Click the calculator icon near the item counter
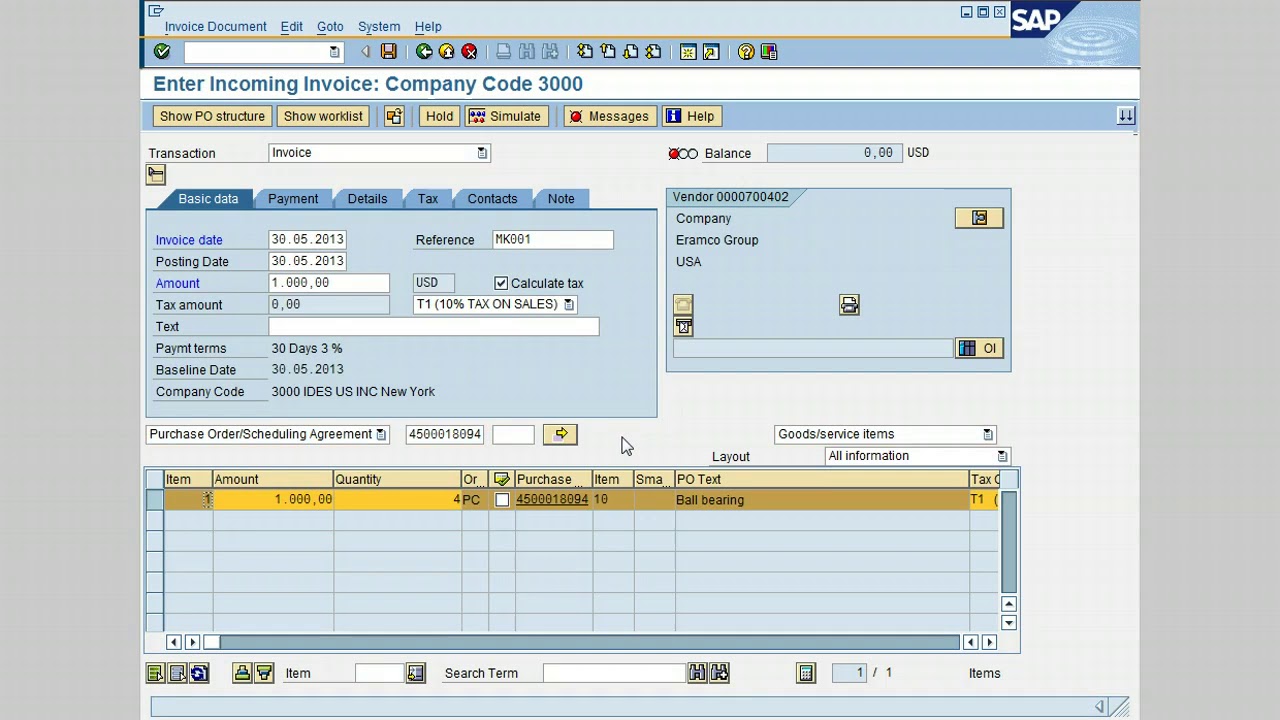Viewport: 1280px width, 720px height. pos(806,673)
